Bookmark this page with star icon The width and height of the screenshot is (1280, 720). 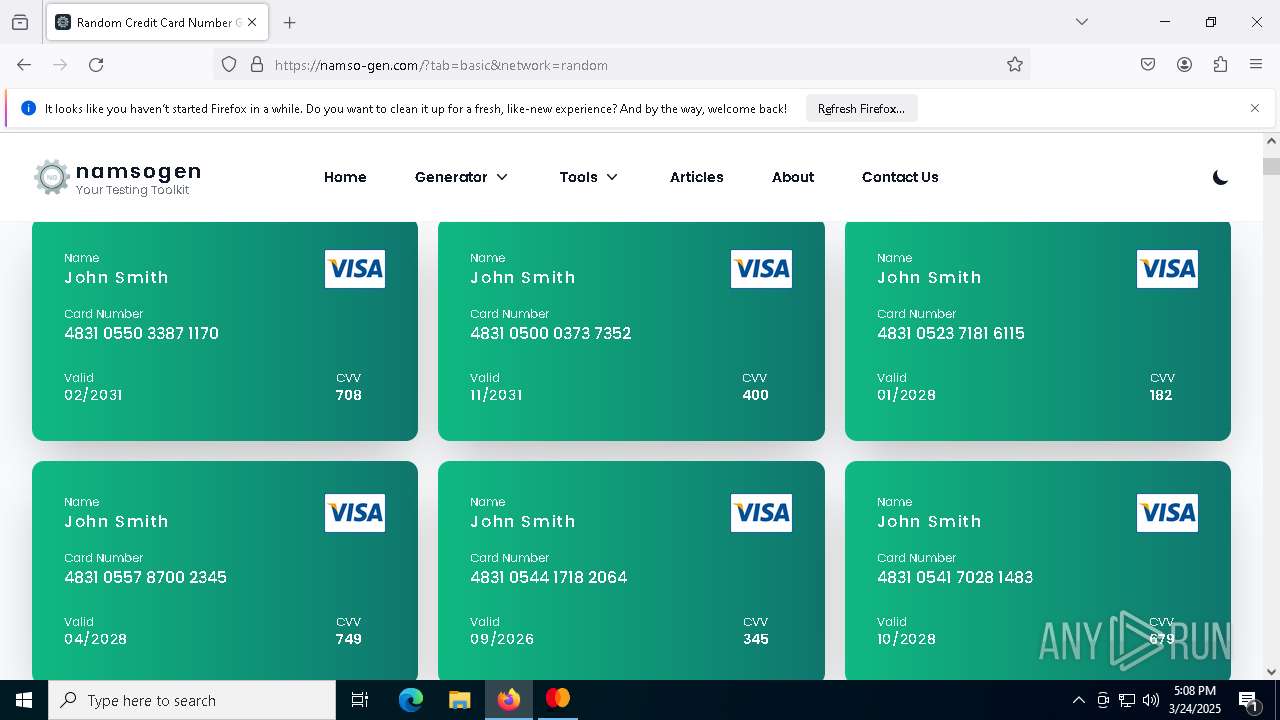coord(1015,65)
